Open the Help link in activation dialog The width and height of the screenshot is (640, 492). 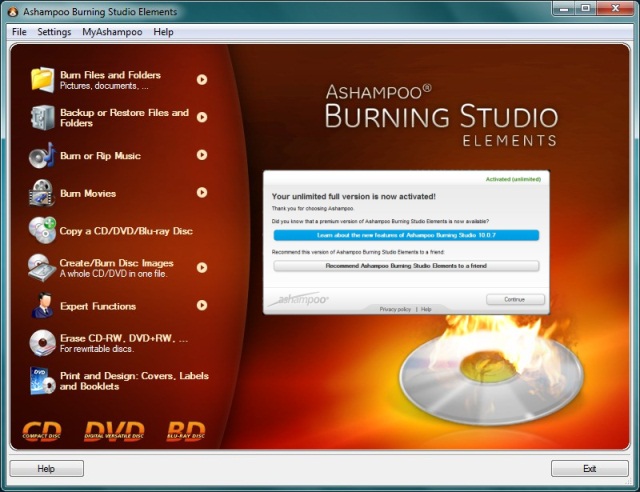point(426,309)
